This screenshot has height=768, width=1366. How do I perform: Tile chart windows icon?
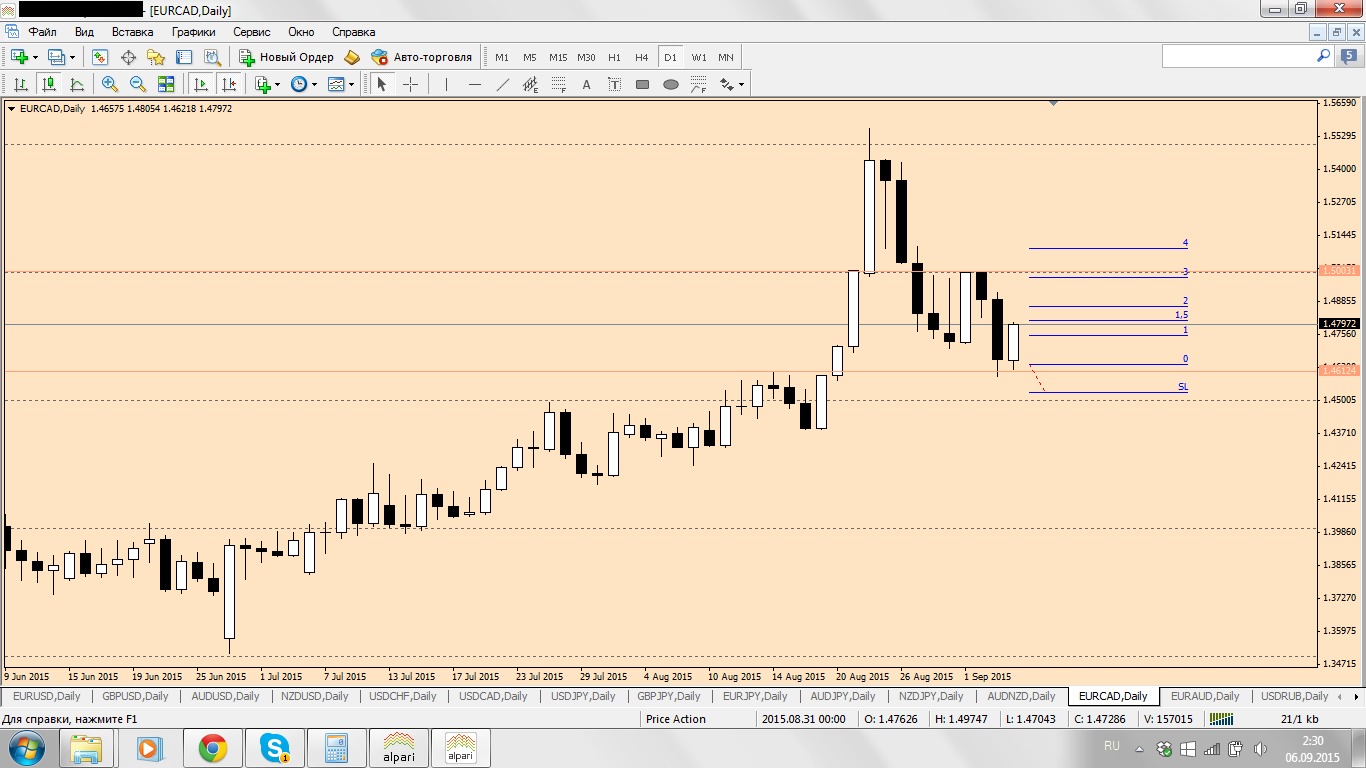coord(166,85)
